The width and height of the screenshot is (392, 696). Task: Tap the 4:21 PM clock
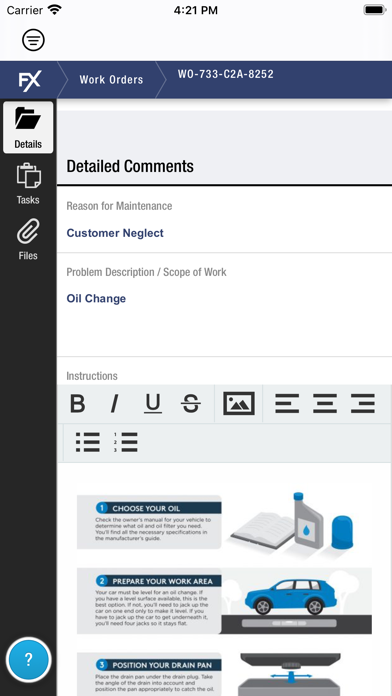(196, 10)
